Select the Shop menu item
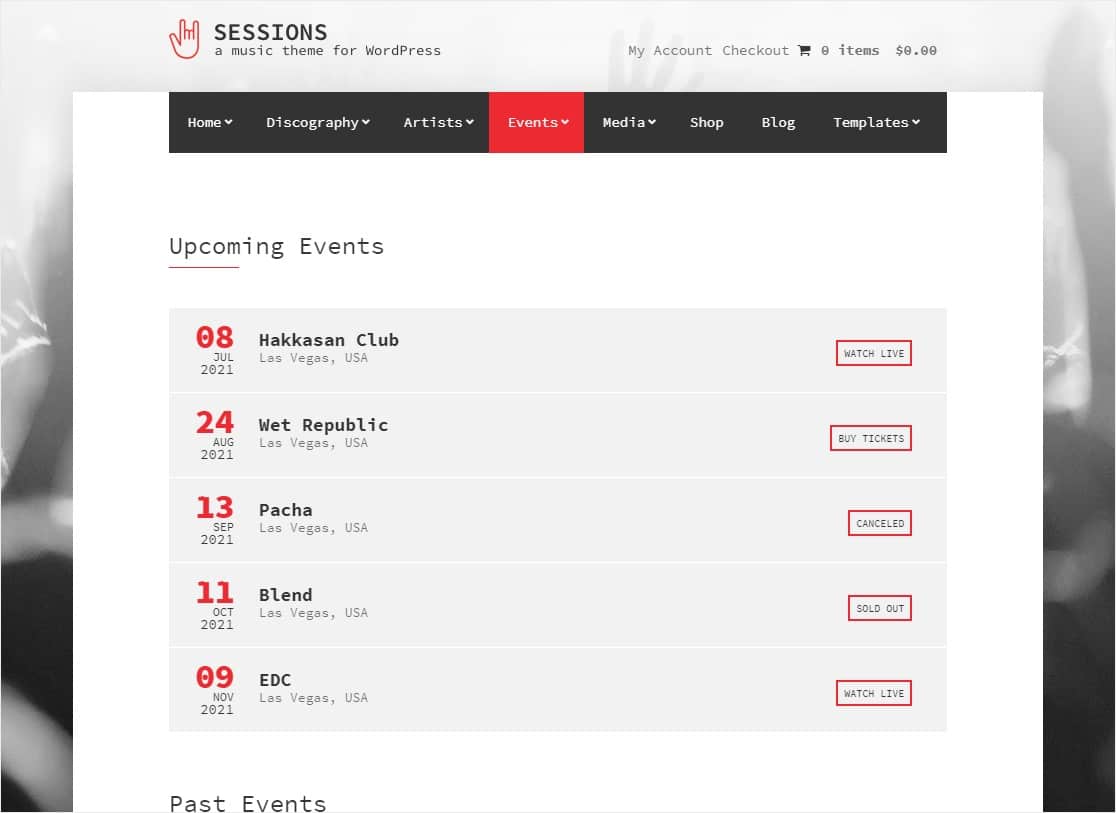 706,122
